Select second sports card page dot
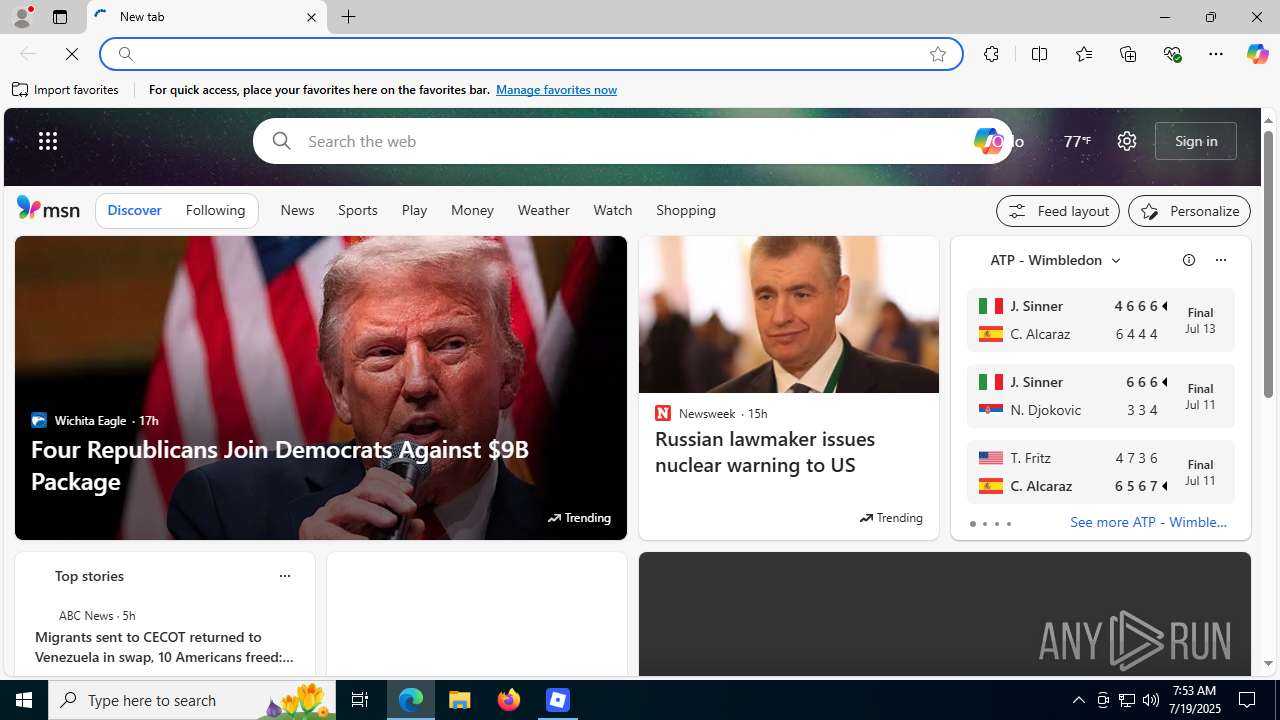Image resolution: width=1280 pixels, height=720 pixels. pyautogui.click(x=984, y=524)
